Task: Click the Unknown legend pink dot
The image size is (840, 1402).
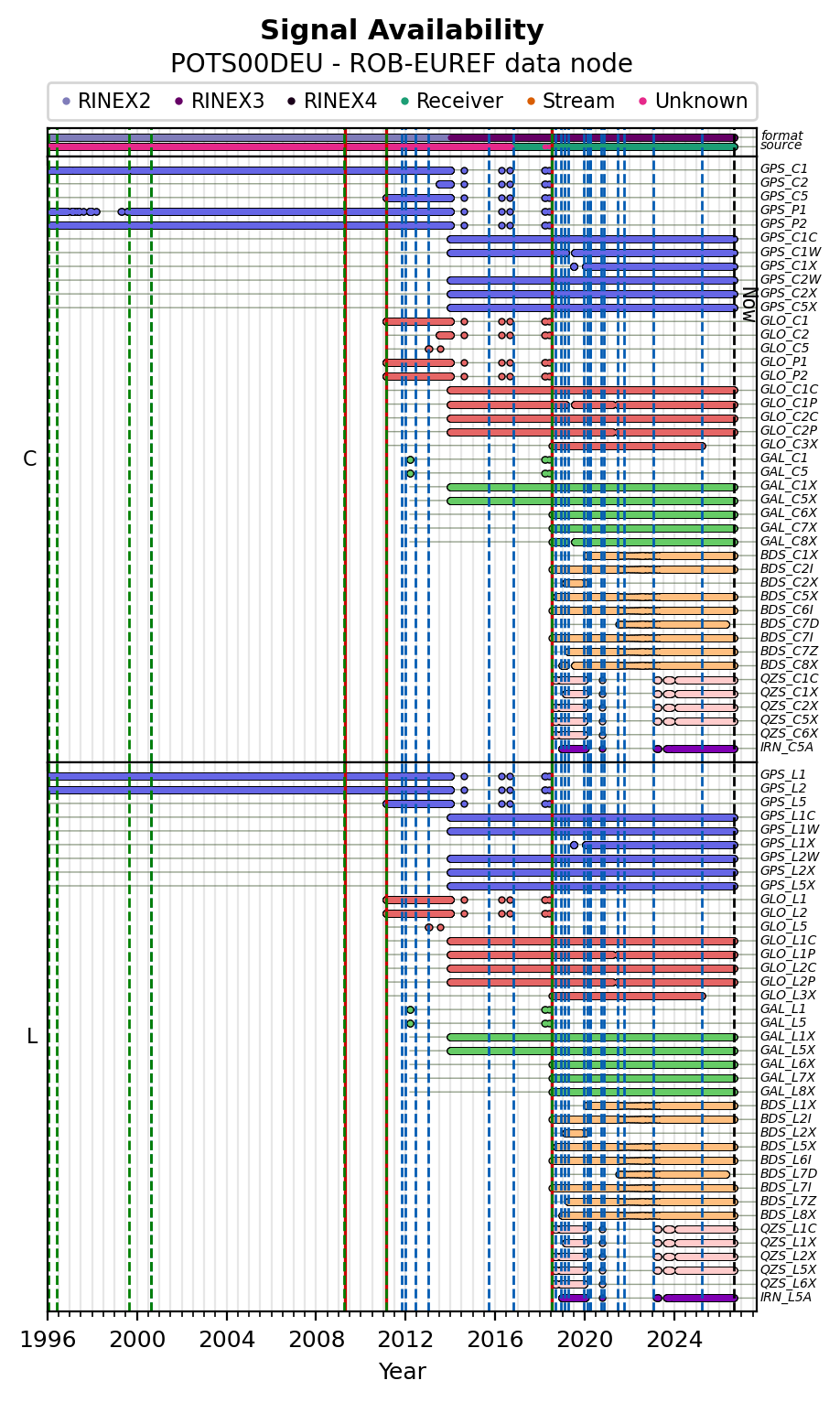Action: (642, 102)
